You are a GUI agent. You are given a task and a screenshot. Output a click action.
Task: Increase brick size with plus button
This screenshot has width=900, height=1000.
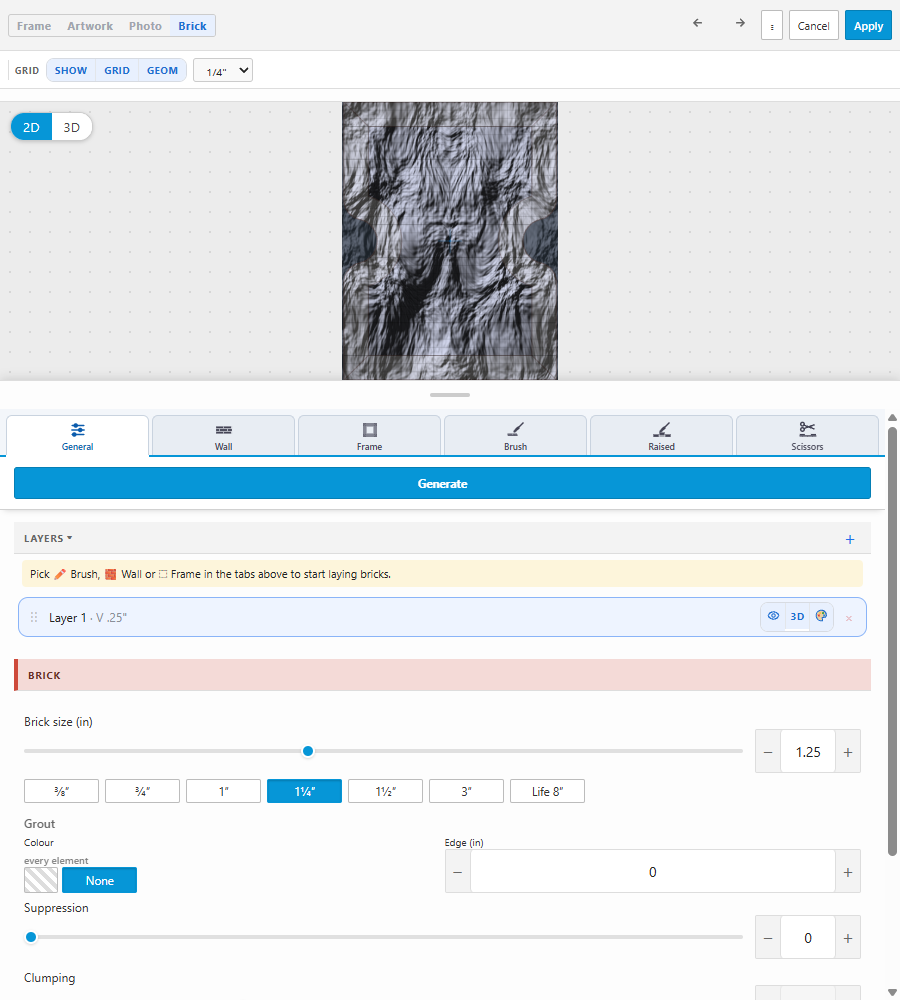click(x=848, y=753)
